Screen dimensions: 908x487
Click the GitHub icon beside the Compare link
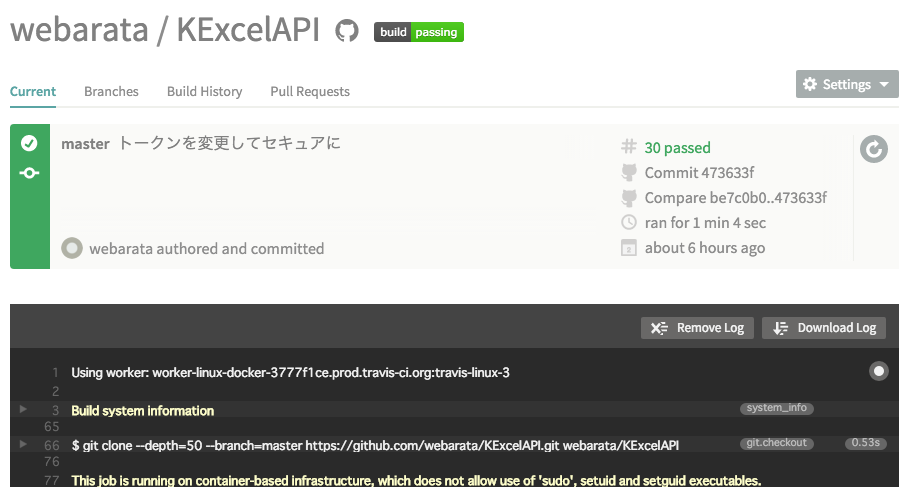(x=629, y=197)
